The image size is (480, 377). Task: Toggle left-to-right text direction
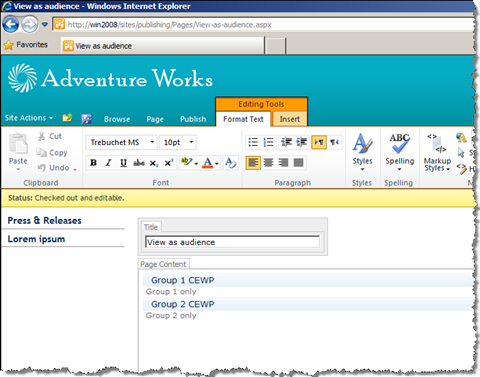point(319,142)
